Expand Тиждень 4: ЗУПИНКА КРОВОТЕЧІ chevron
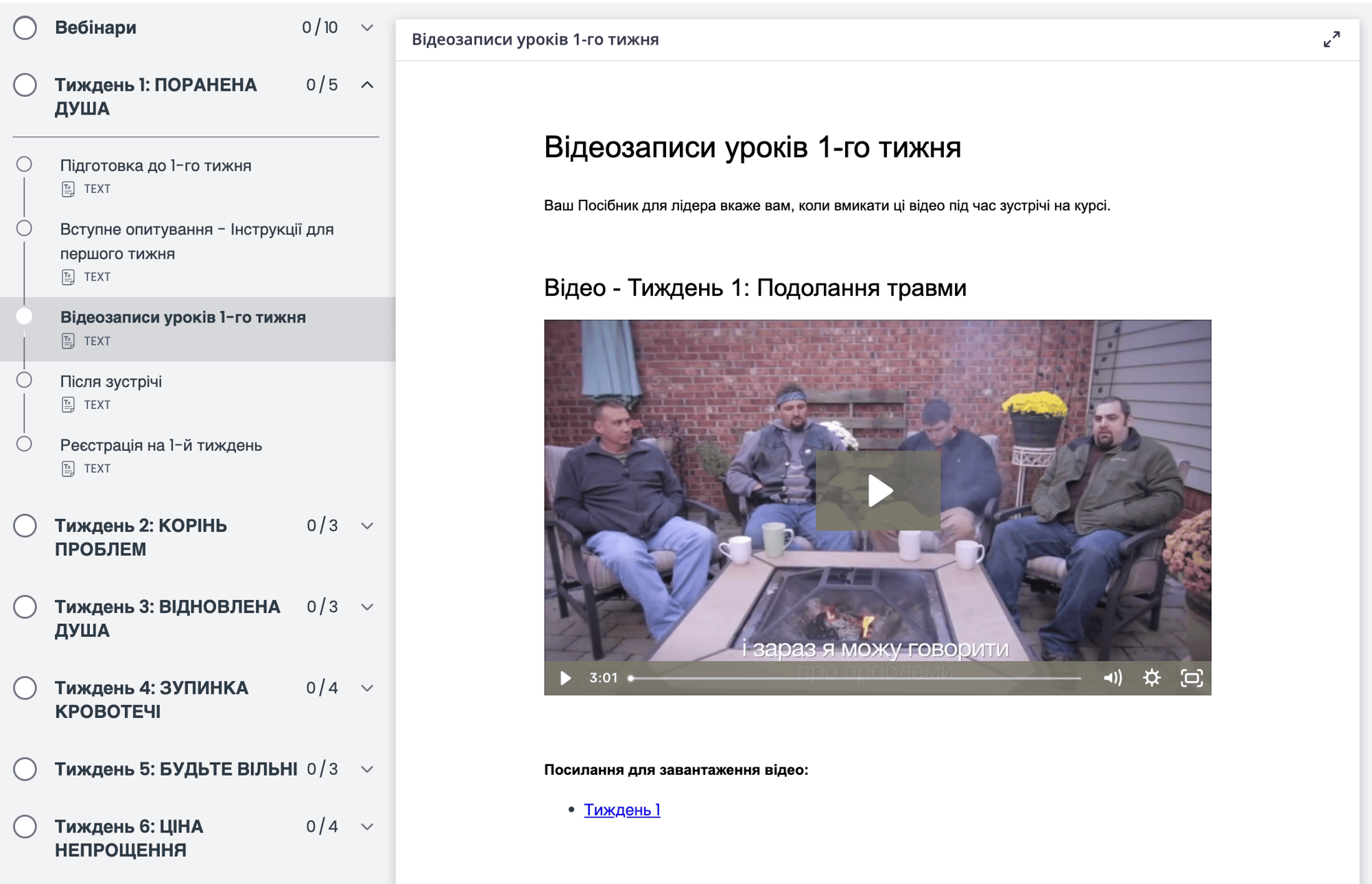Screen dimensions: 1372x884 click(367, 688)
